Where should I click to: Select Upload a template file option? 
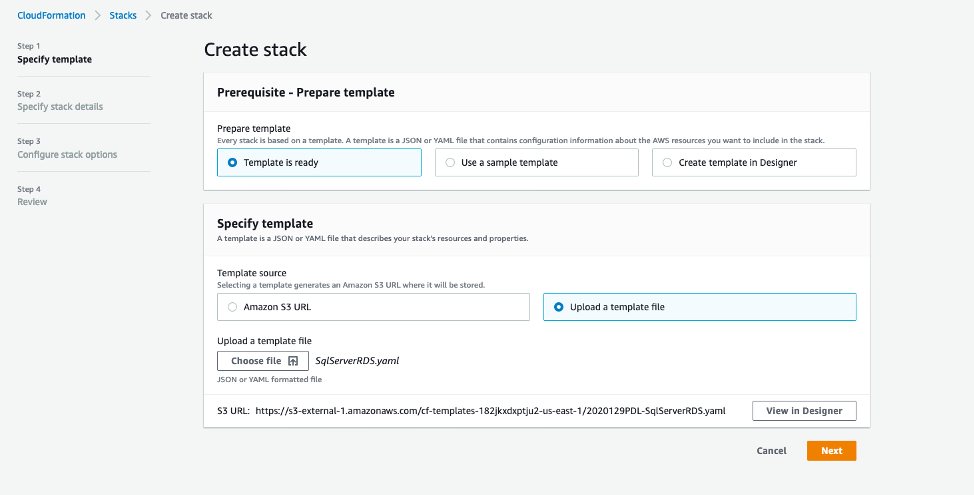559,307
